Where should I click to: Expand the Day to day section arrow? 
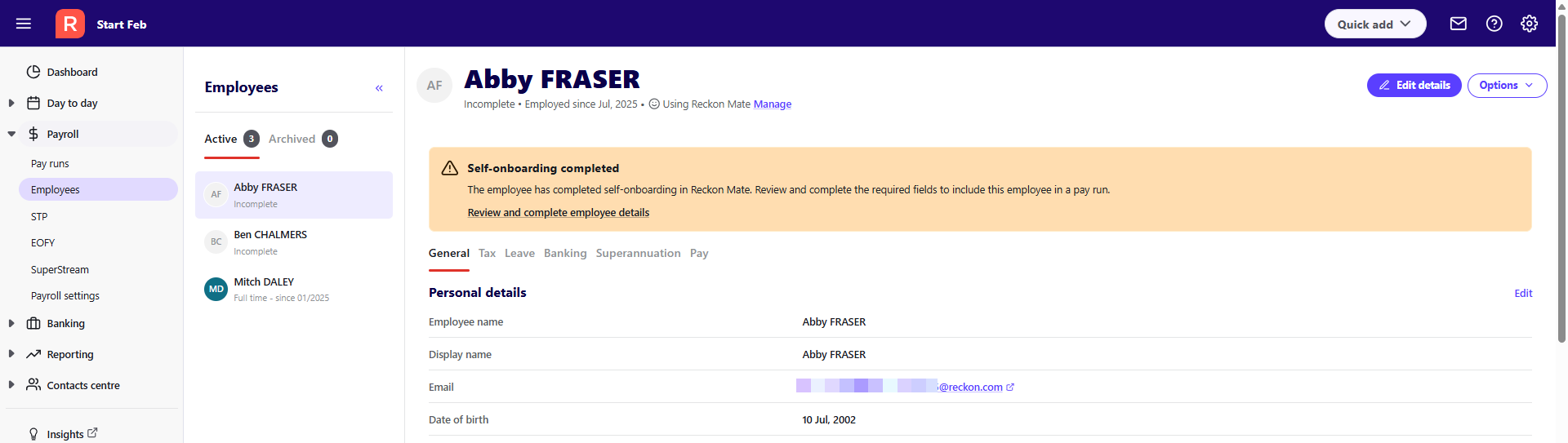click(11, 103)
